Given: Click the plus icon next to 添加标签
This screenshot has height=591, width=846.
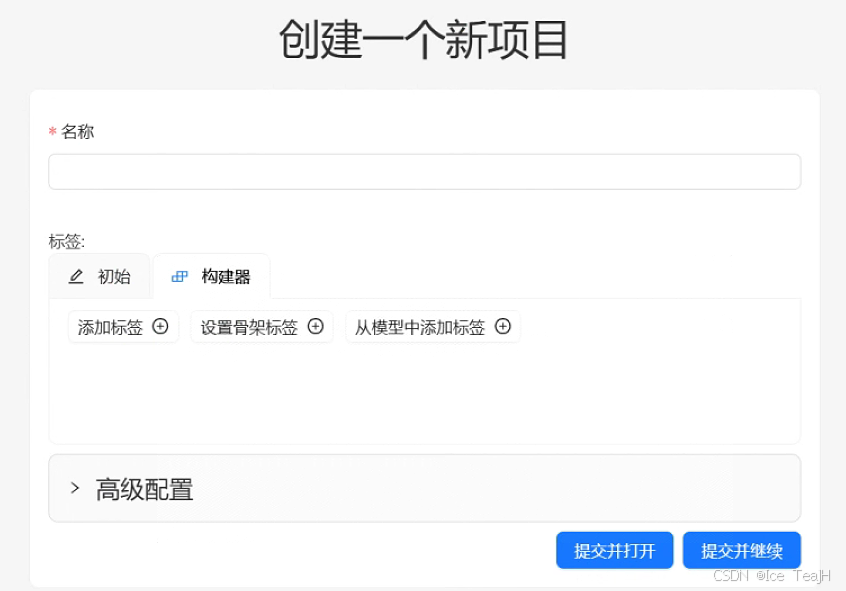Looking at the screenshot, I should pyautogui.click(x=160, y=326).
